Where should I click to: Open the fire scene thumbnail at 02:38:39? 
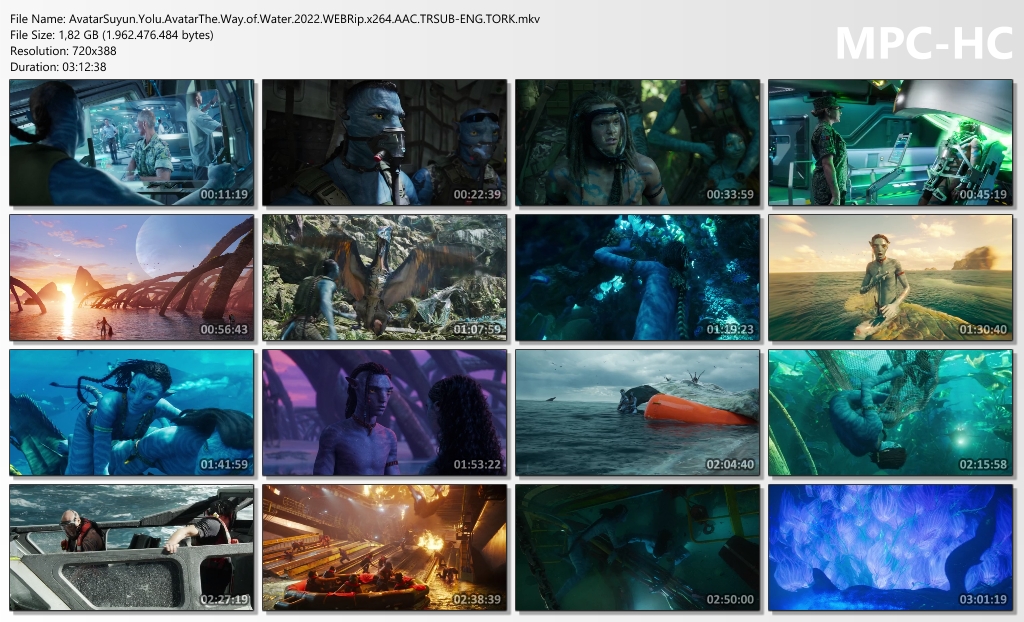(385, 548)
